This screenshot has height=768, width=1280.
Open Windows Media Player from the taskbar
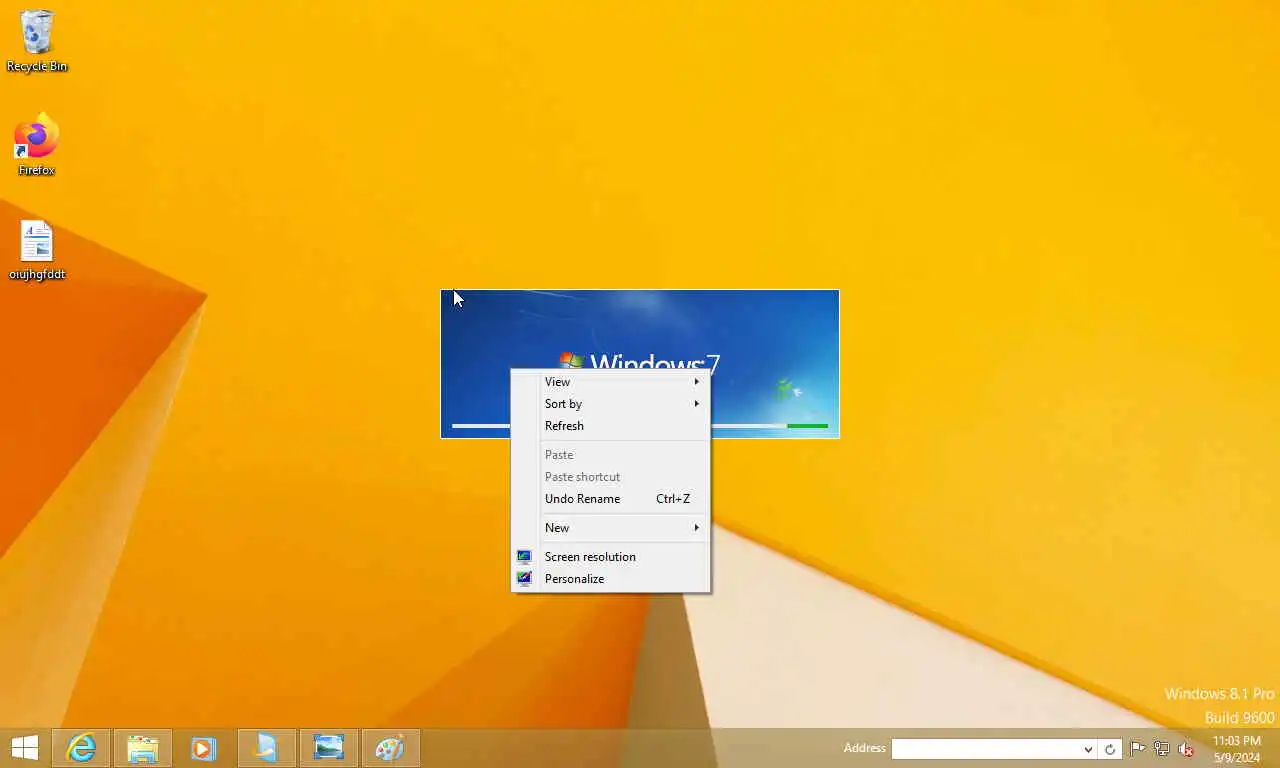(x=204, y=748)
